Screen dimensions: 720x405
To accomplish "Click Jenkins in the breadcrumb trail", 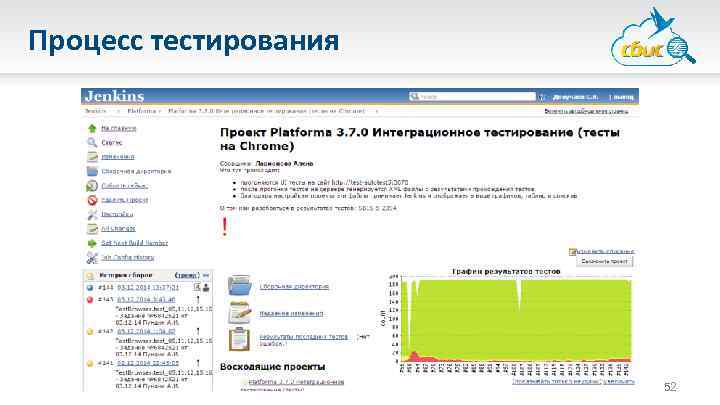I will point(96,111).
